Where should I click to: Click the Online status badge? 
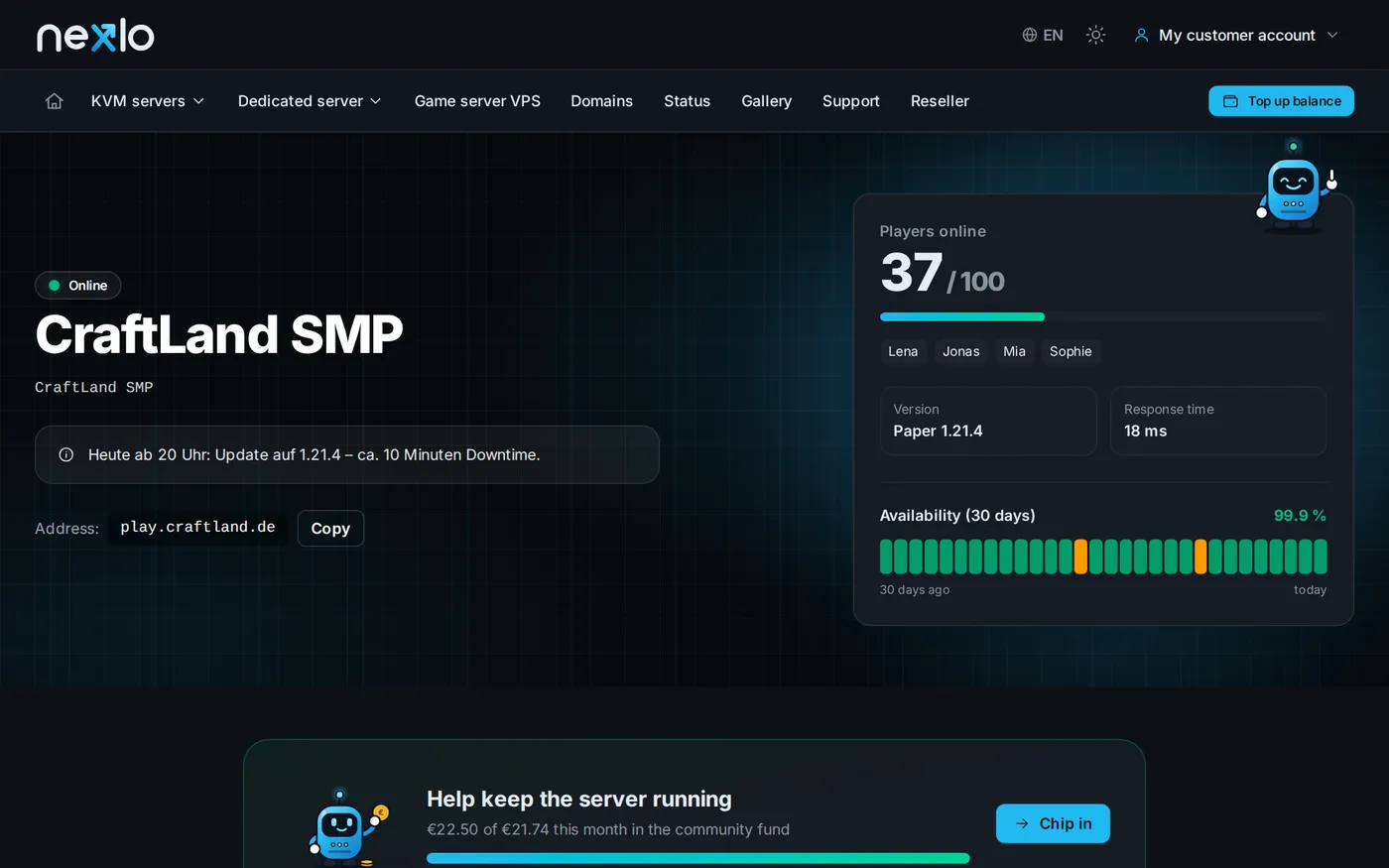coord(77,286)
